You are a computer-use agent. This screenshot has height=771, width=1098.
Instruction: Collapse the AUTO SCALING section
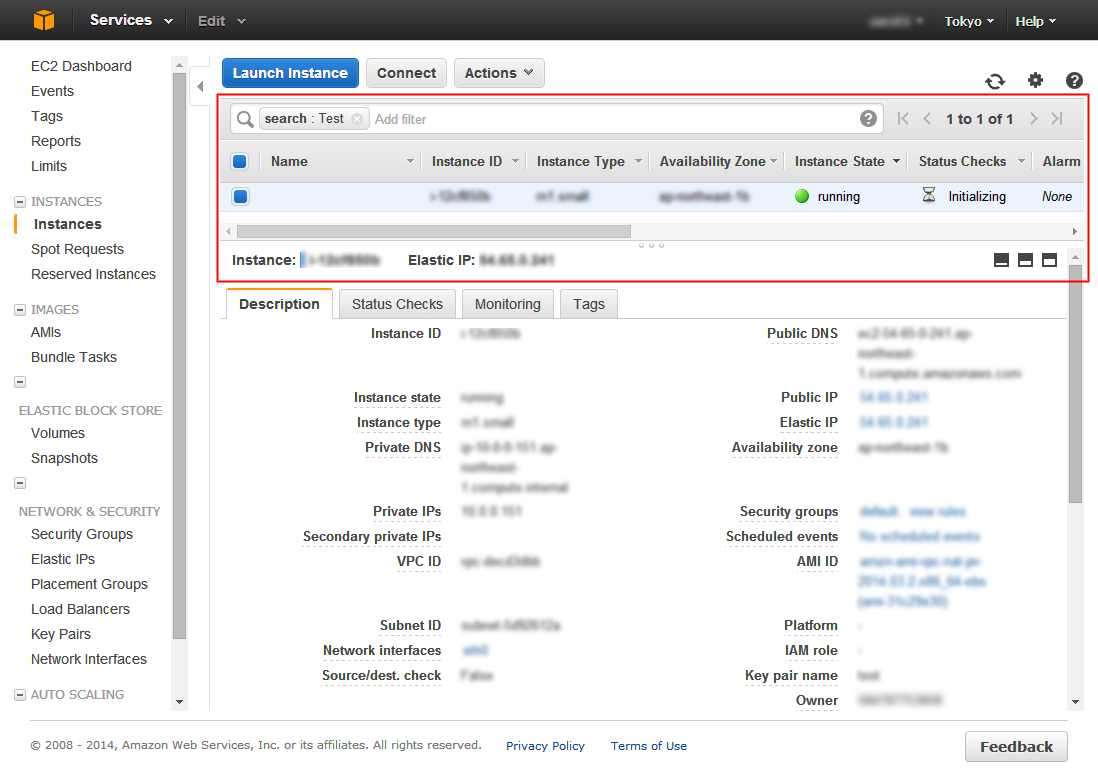(20, 695)
